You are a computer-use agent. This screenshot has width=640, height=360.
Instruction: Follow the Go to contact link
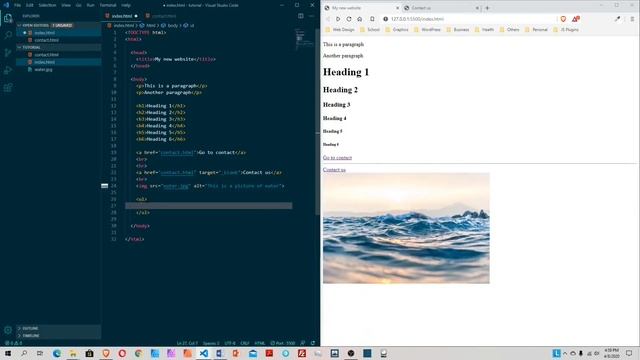(x=337, y=158)
